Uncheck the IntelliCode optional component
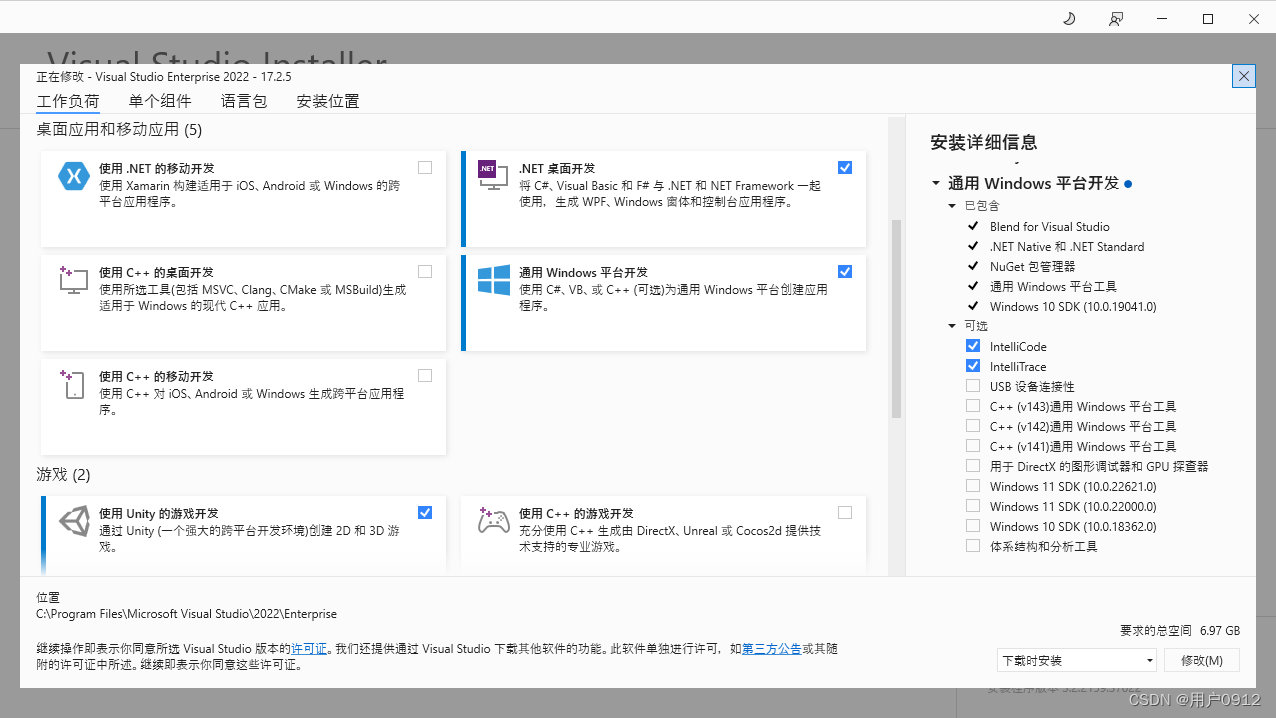 973,346
